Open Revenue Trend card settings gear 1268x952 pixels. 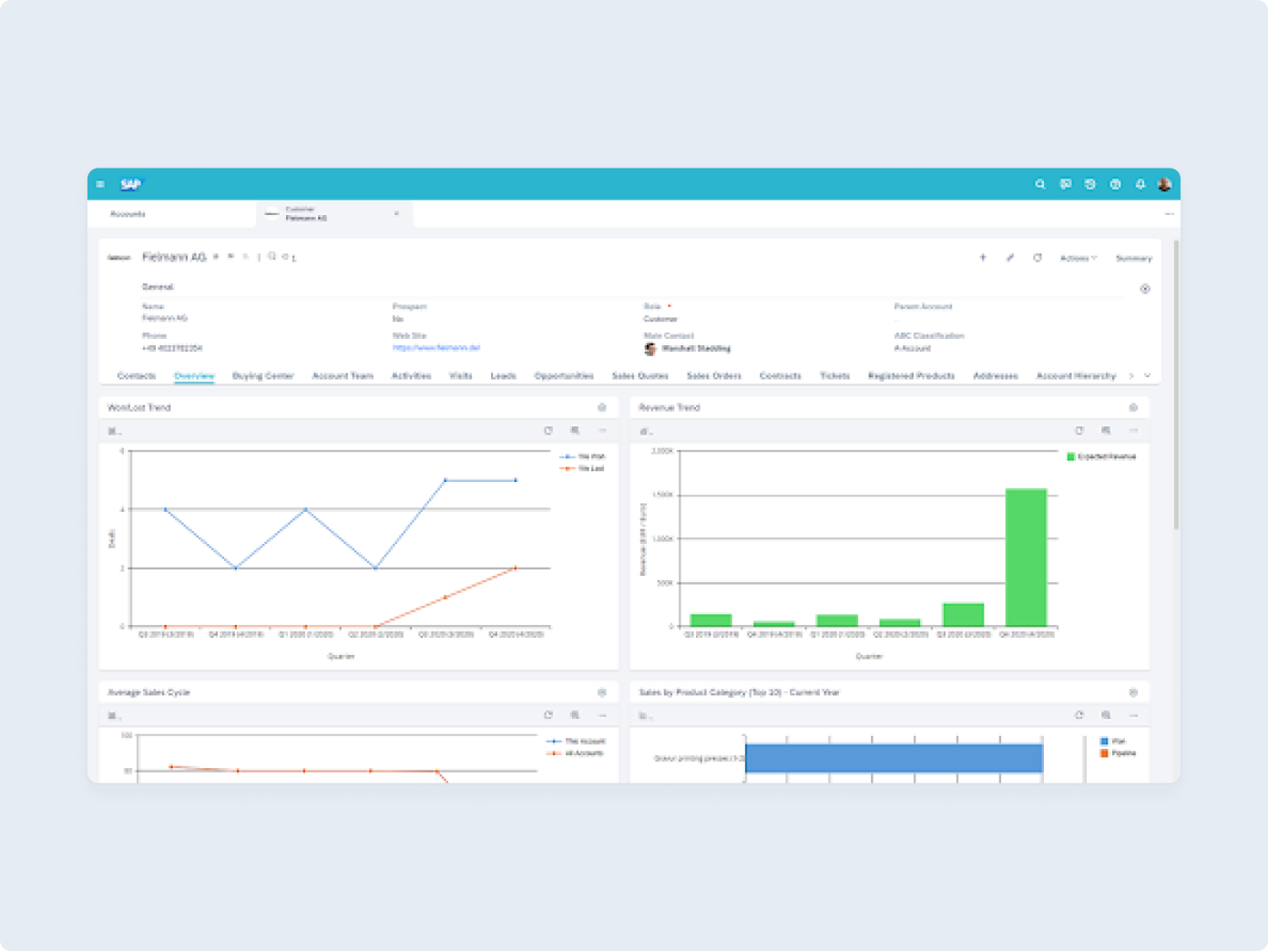click(1133, 407)
